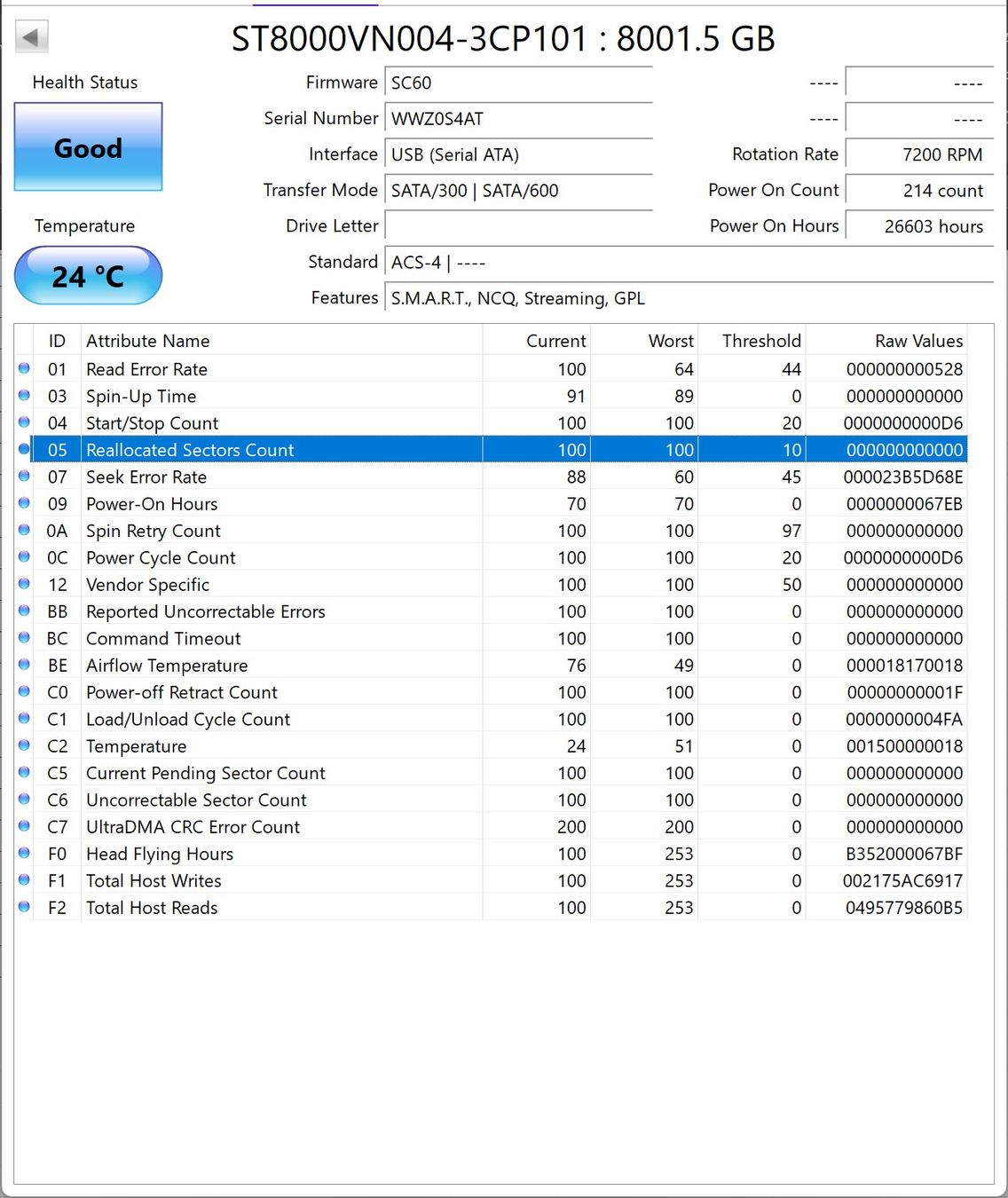Click raw value 0495779860B5
Screen dimensions: 1008x1198
click(x=904, y=908)
